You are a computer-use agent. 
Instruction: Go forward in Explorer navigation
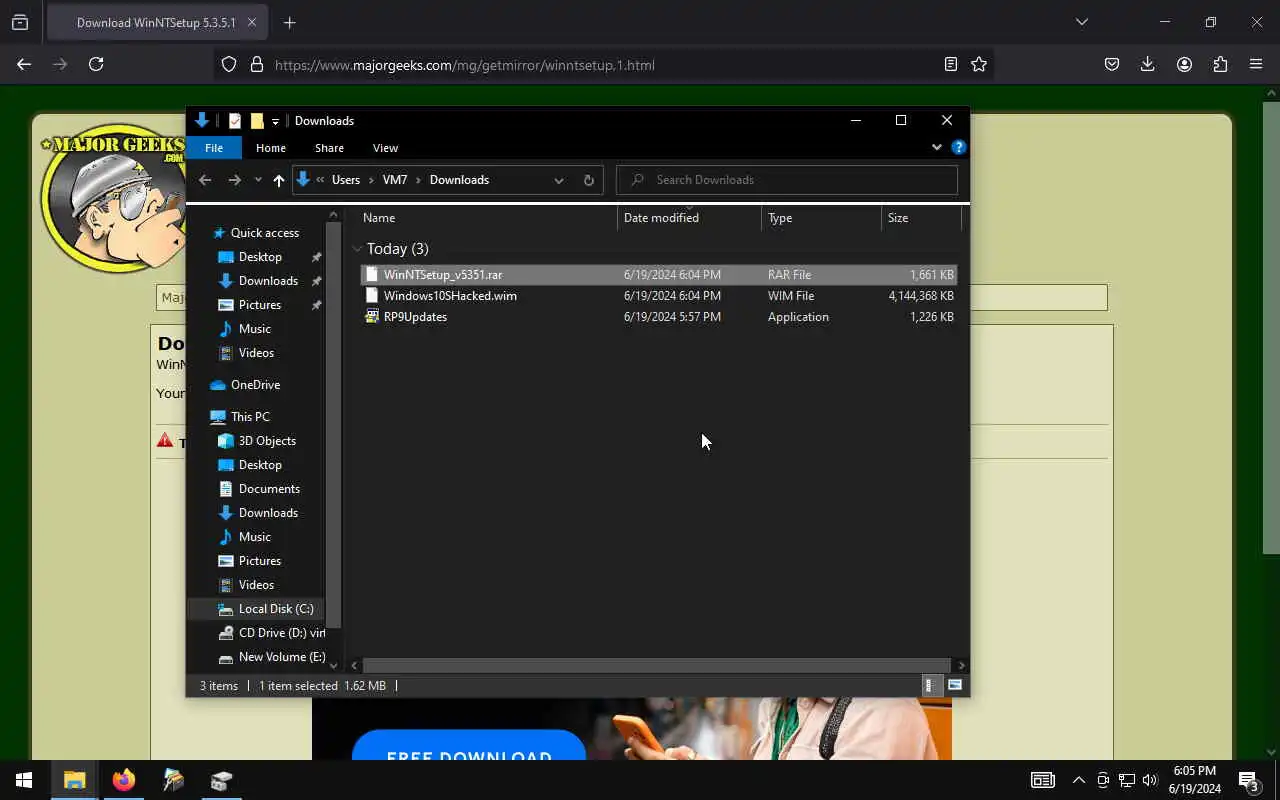coord(234,180)
